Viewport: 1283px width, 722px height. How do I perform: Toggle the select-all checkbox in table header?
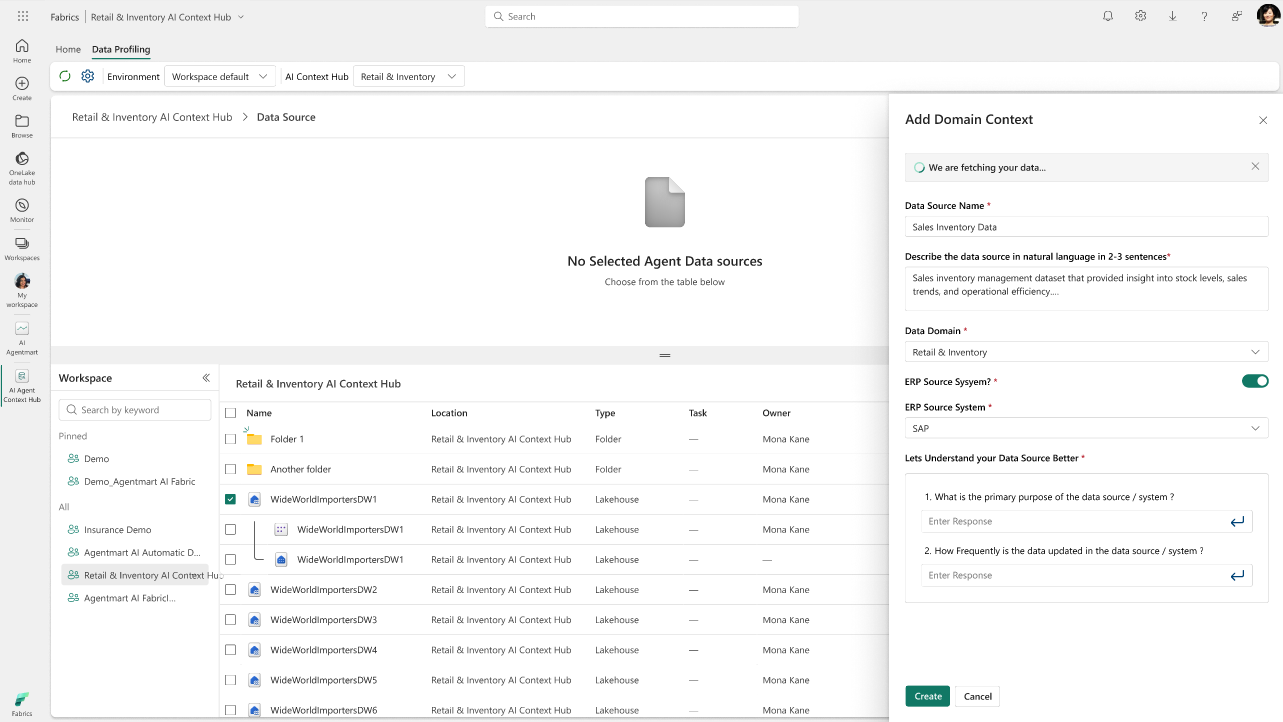coord(231,413)
